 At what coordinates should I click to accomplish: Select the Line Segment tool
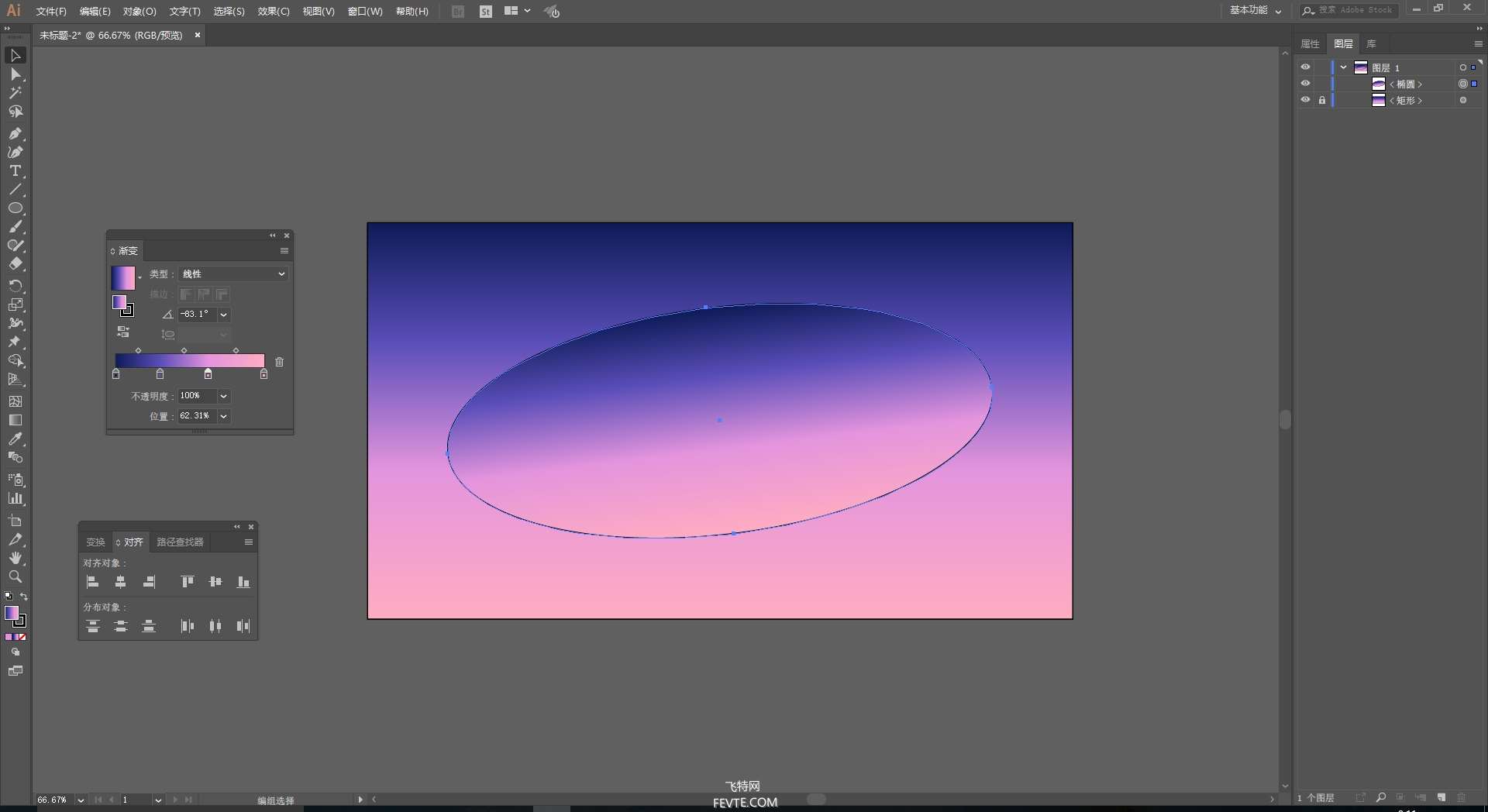click(15, 190)
